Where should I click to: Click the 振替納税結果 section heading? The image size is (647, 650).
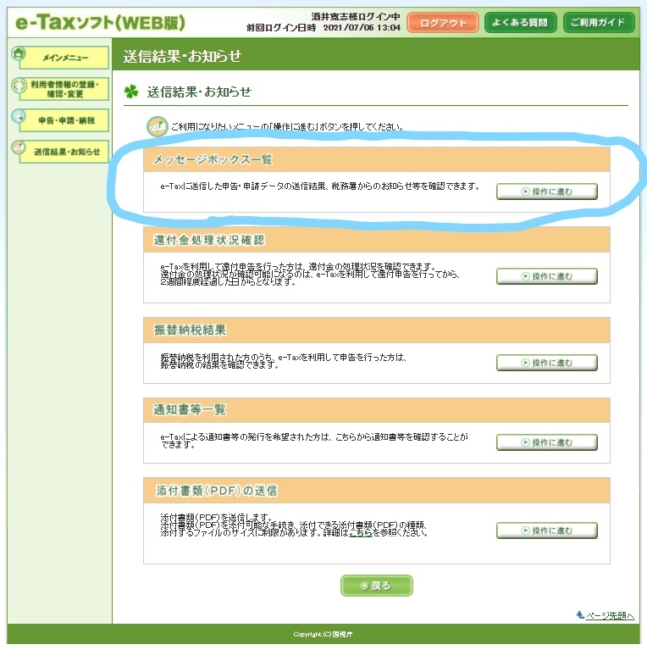[x=190, y=330]
